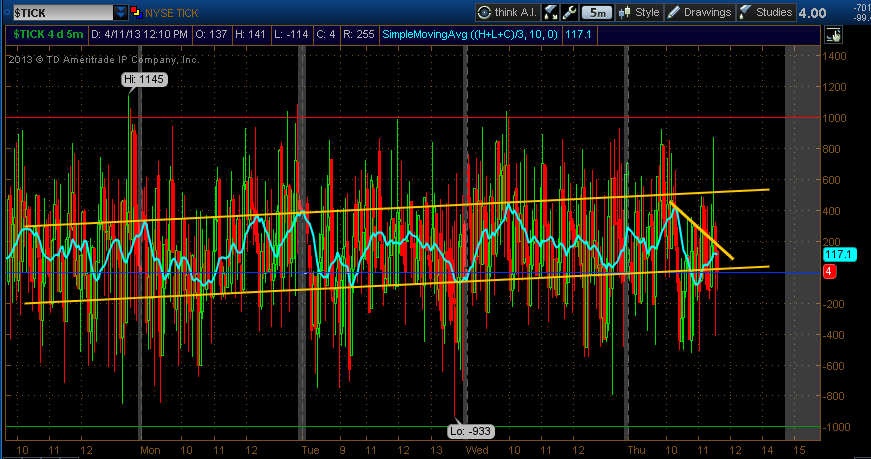The height and width of the screenshot is (459, 871).
Task: Click the Tue label on the time axis
Action: click(x=311, y=450)
